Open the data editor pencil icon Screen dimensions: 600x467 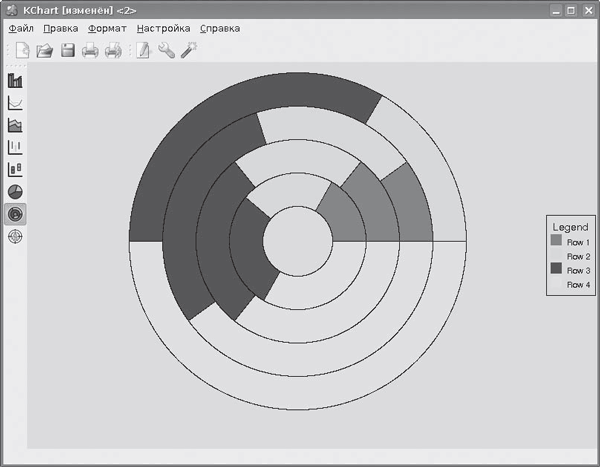pos(143,51)
